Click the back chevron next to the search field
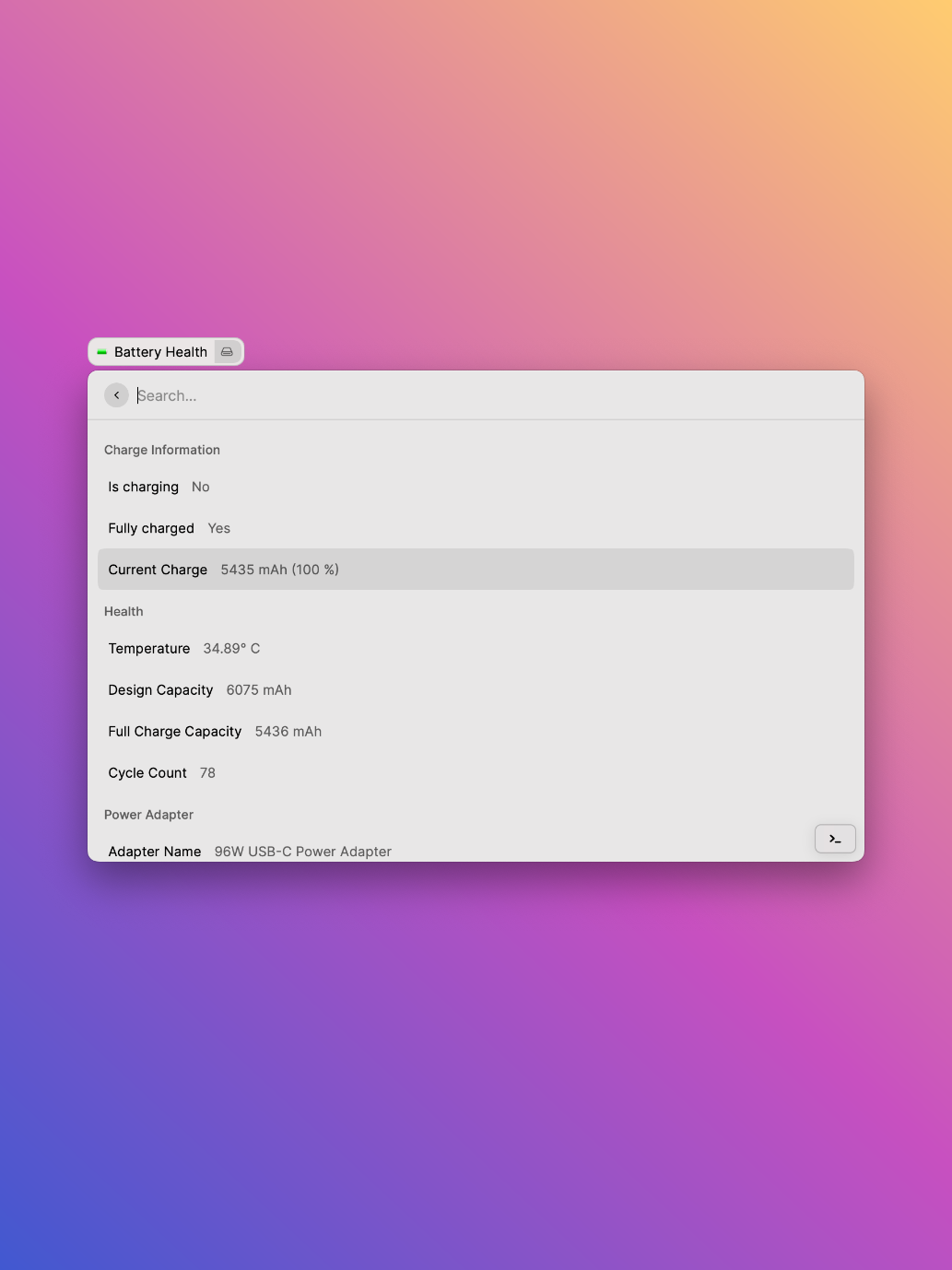Viewport: 952px width, 1270px height. tap(116, 394)
